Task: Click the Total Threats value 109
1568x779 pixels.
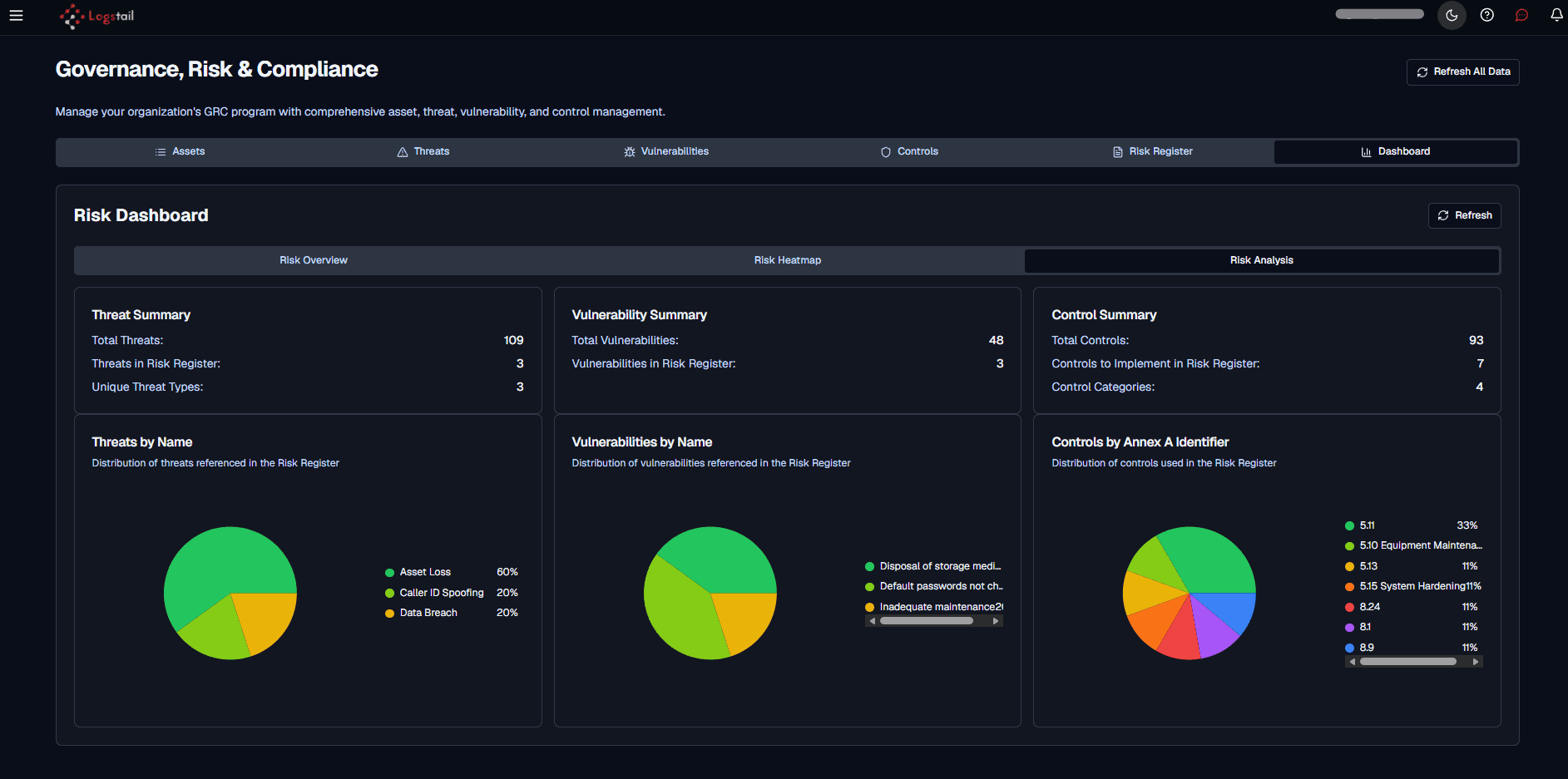Action: 514,340
